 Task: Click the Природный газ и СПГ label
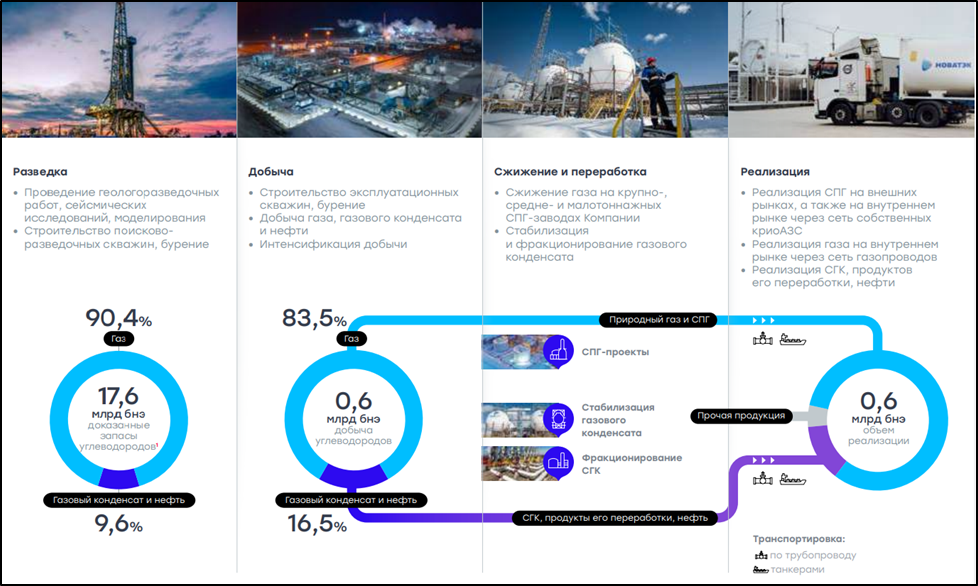(660, 319)
